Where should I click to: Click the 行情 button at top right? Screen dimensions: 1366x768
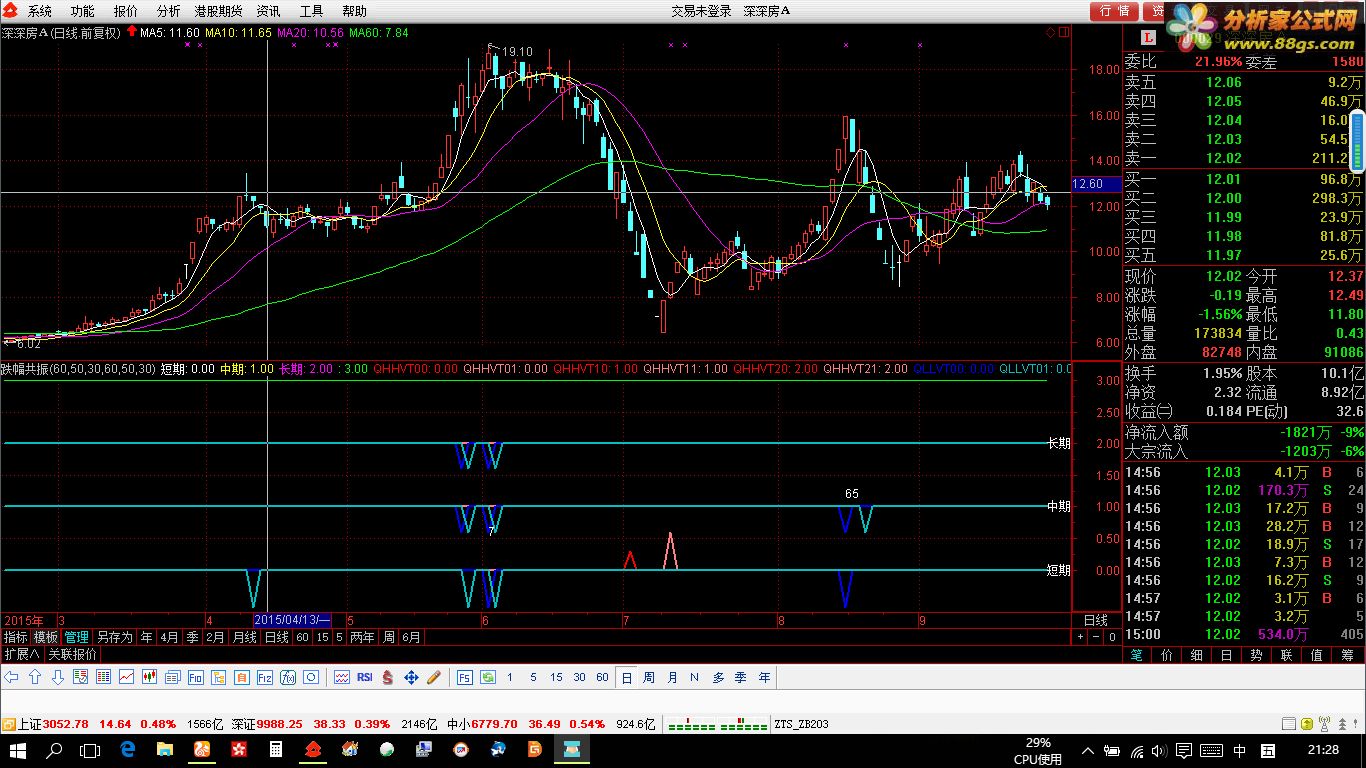coord(1115,11)
